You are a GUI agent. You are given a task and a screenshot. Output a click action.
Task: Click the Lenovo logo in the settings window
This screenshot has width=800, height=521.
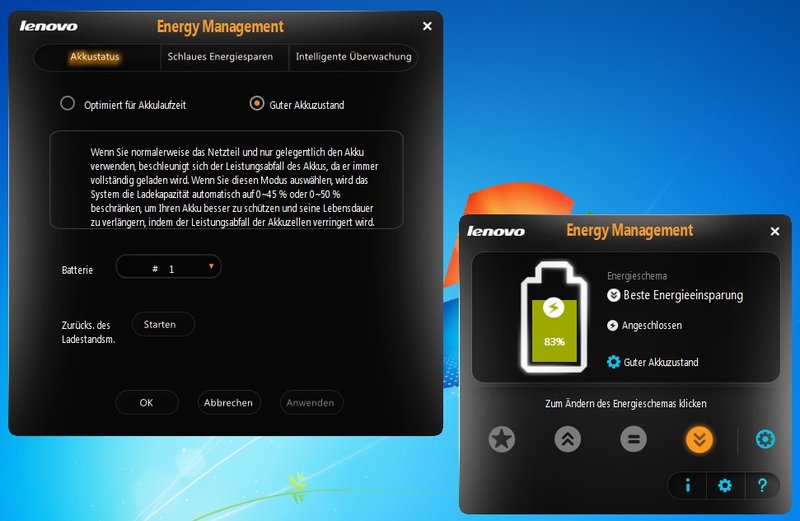pyautogui.click(x=48, y=26)
